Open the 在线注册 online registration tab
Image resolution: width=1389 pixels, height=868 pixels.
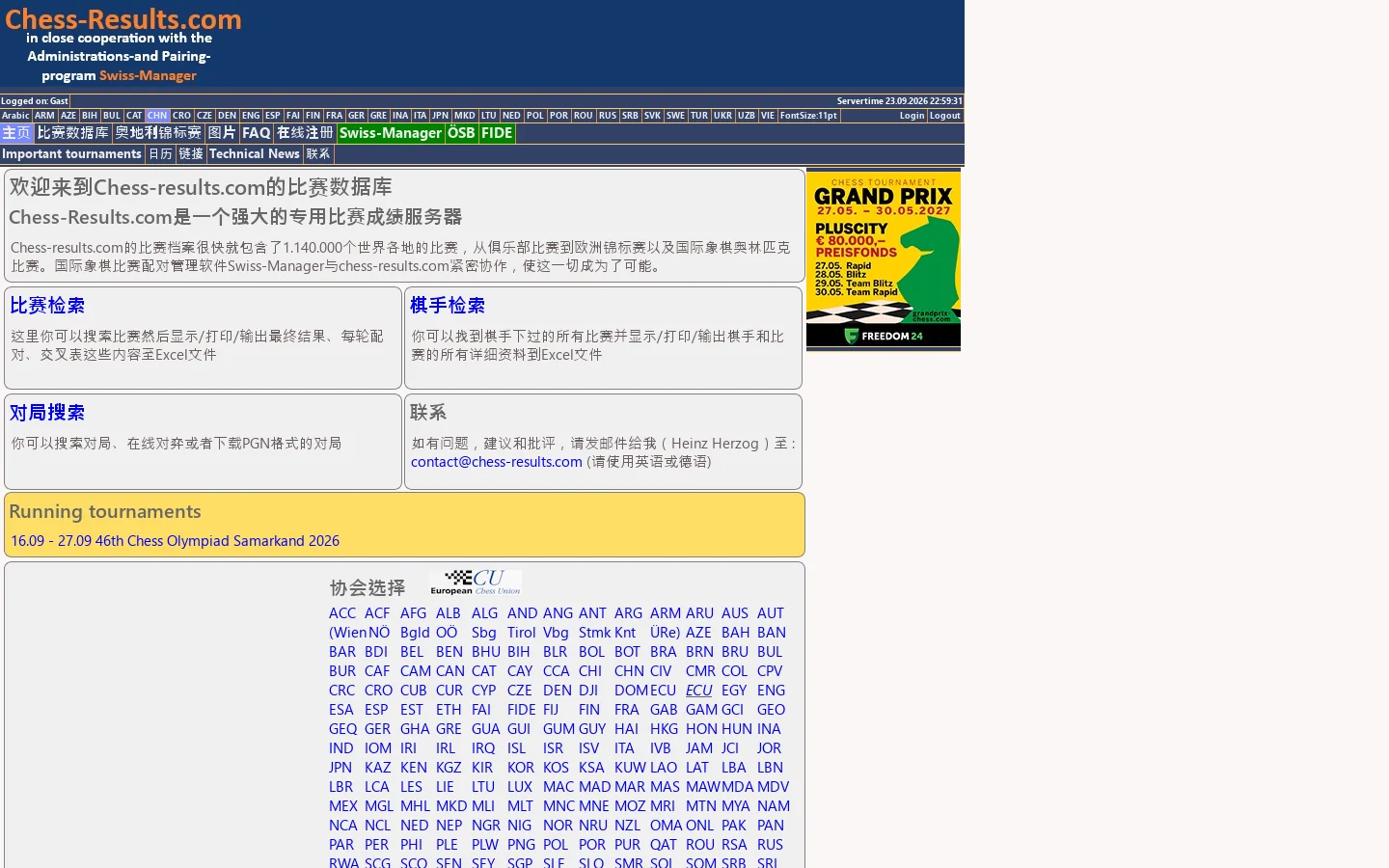tap(305, 133)
